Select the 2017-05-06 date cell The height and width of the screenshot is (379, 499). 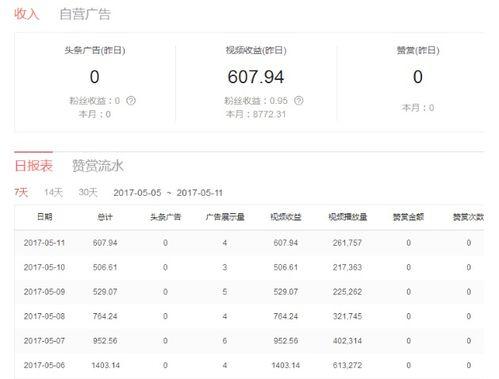tap(44, 365)
